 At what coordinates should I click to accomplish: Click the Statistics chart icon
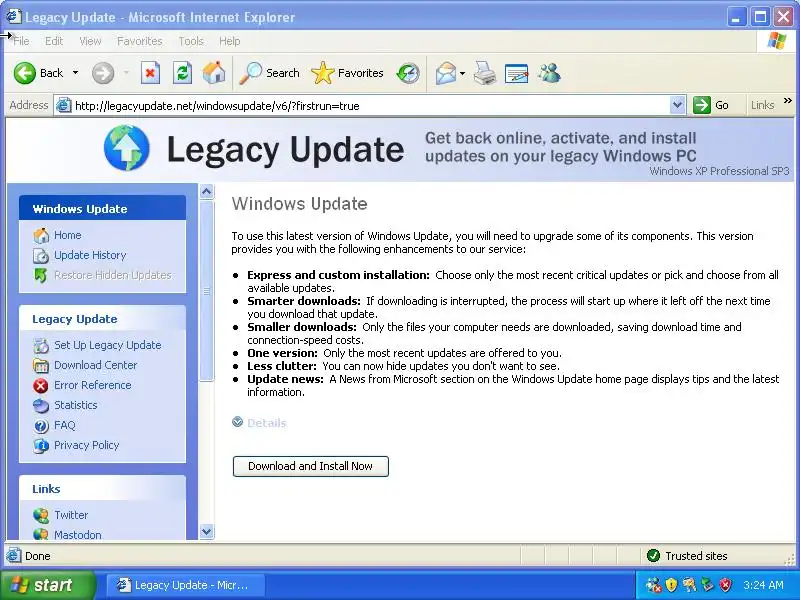tap(41, 406)
